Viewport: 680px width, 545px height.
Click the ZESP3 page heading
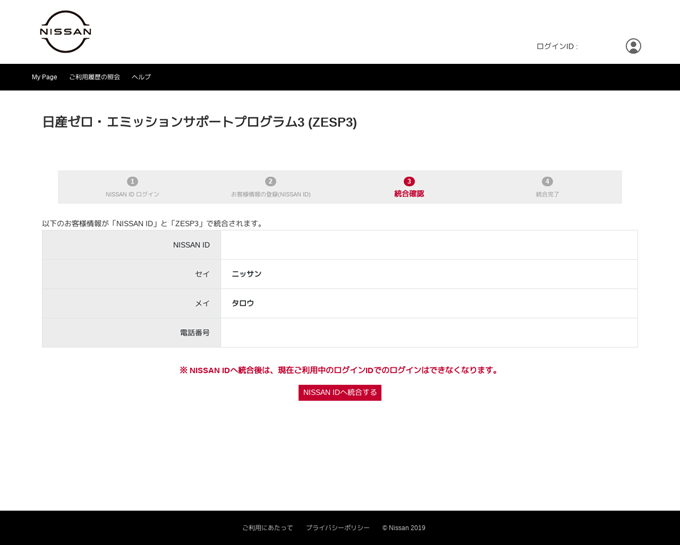pyautogui.click(x=199, y=122)
